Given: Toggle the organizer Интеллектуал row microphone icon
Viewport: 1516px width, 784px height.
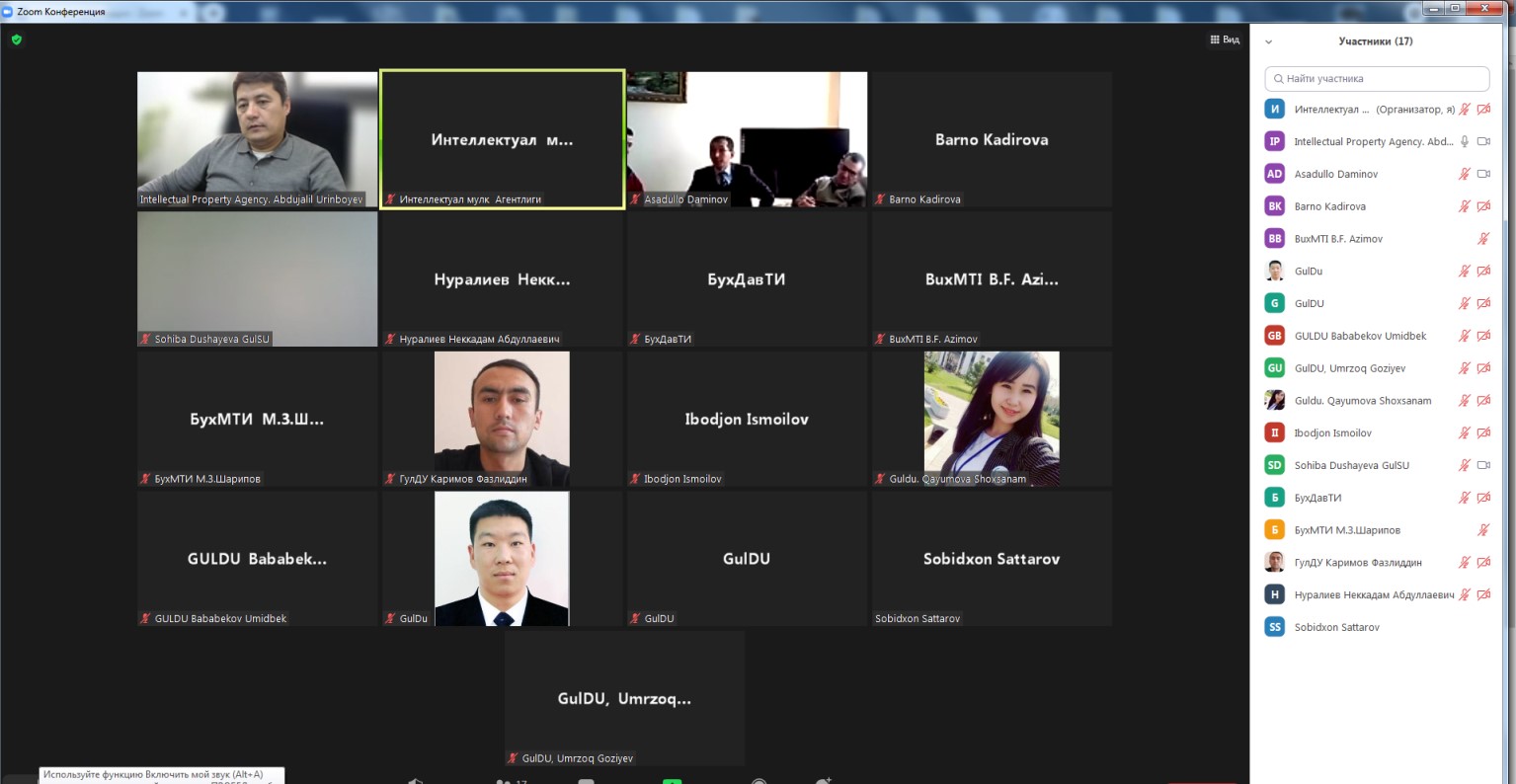Looking at the screenshot, I should [x=1465, y=110].
